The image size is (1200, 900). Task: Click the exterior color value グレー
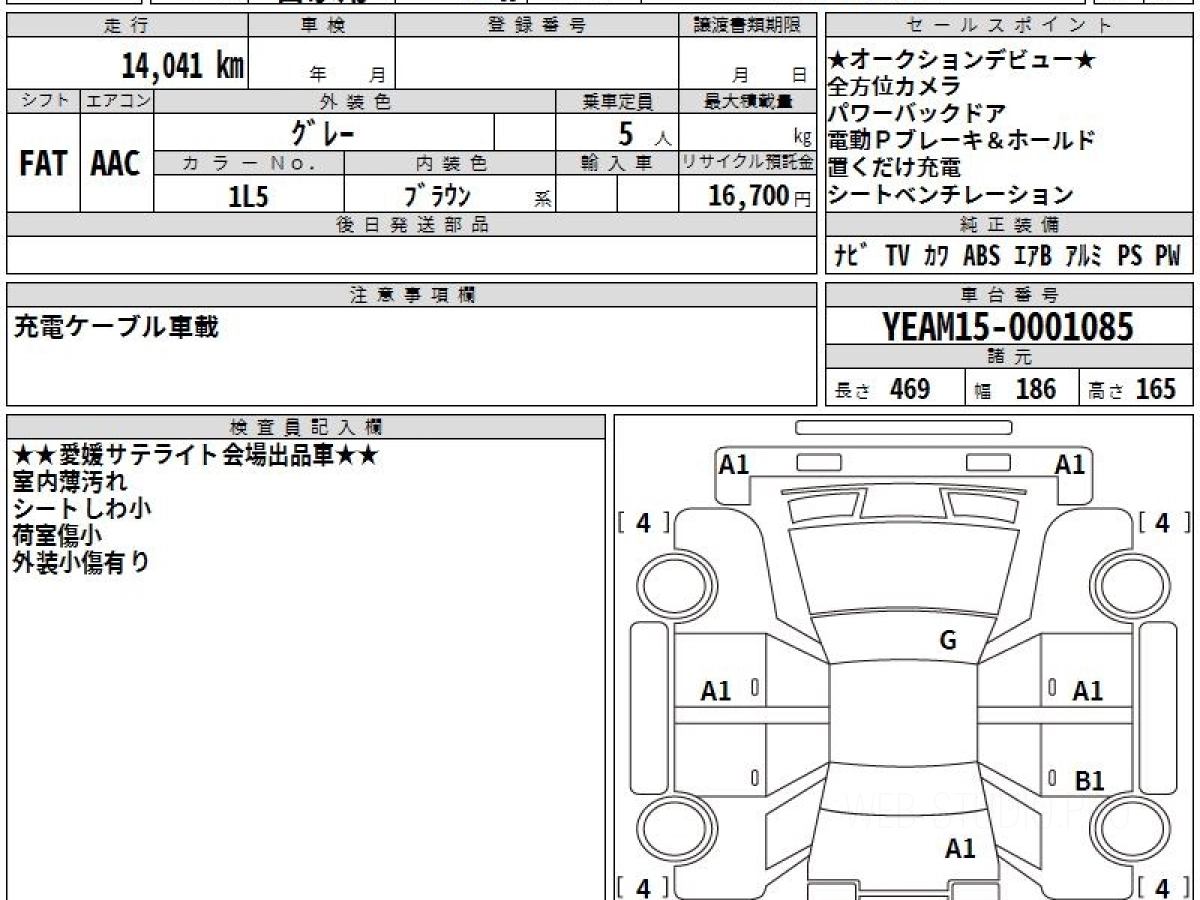[x=323, y=132]
